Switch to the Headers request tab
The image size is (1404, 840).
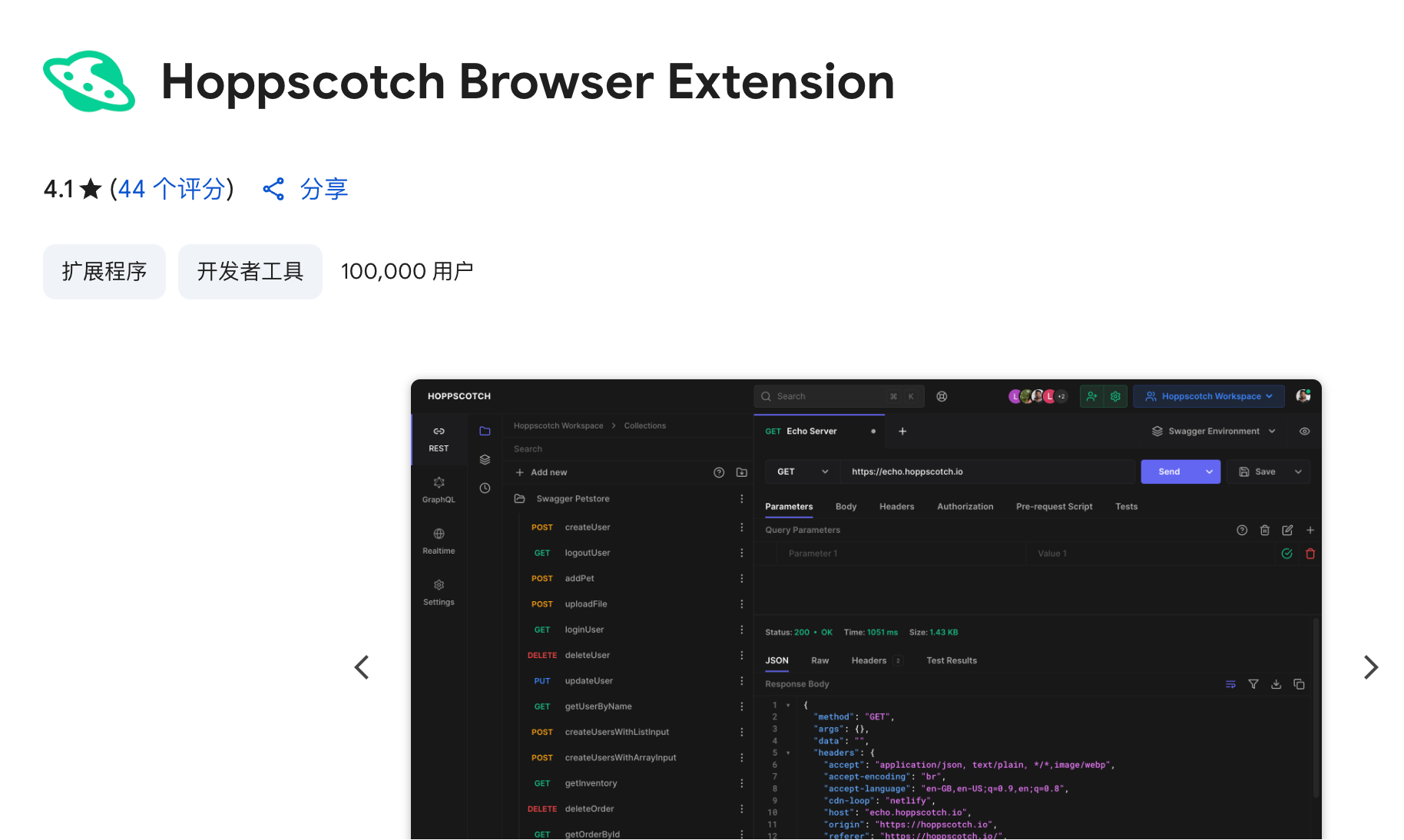pos(896,507)
